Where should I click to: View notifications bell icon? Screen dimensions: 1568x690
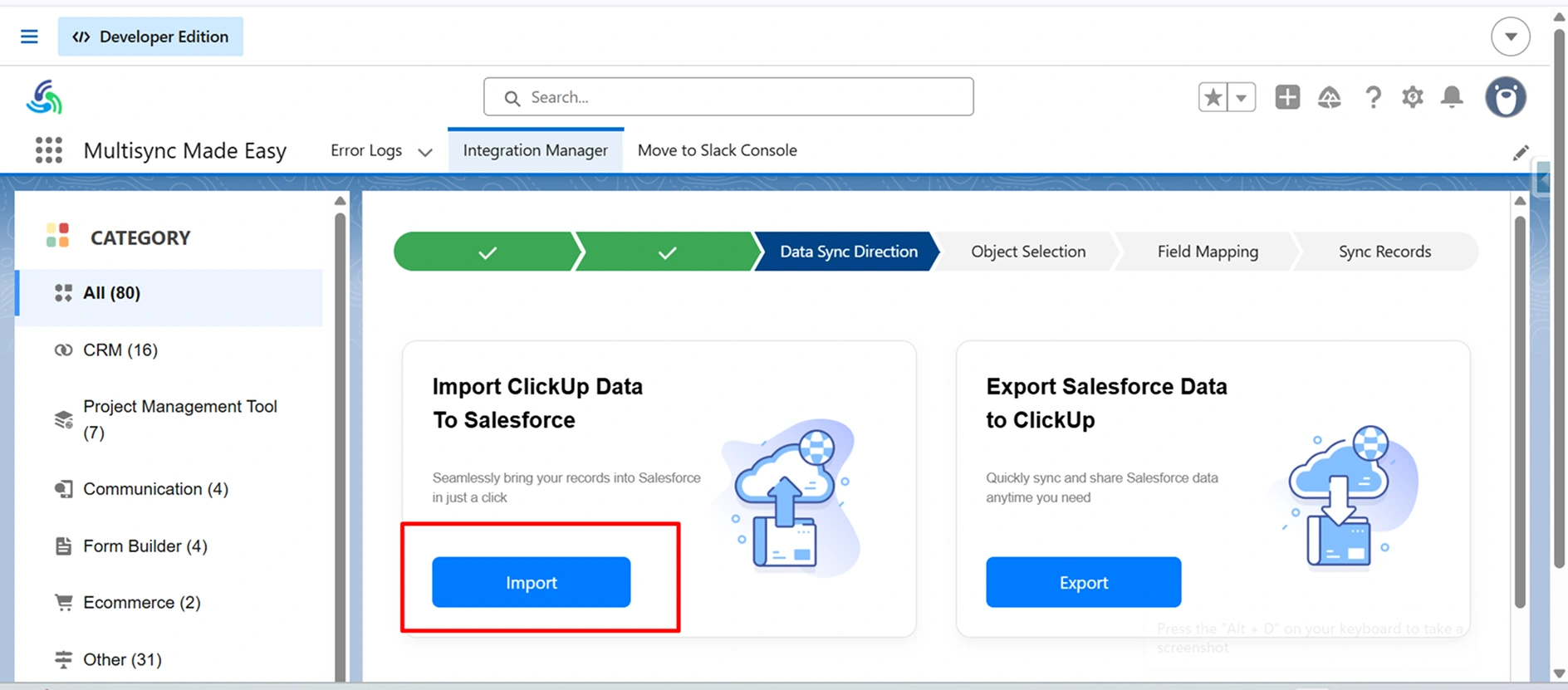click(x=1452, y=97)
